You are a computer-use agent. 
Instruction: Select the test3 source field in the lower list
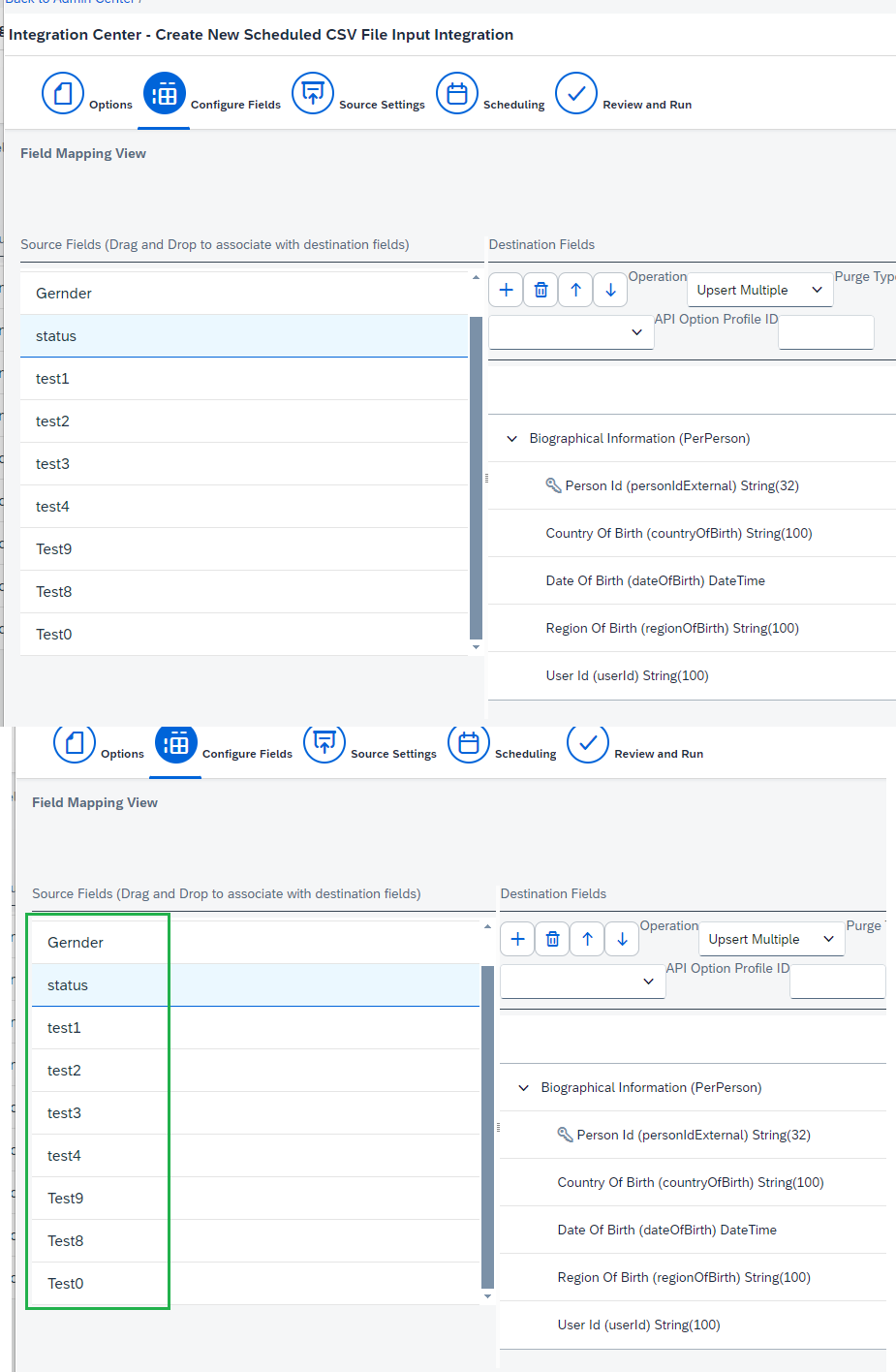point(256,1113)
